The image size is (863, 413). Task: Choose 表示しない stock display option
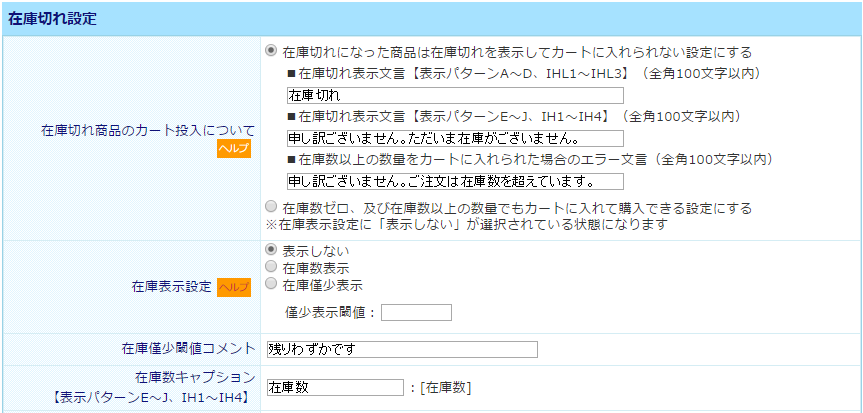[271, 249]
